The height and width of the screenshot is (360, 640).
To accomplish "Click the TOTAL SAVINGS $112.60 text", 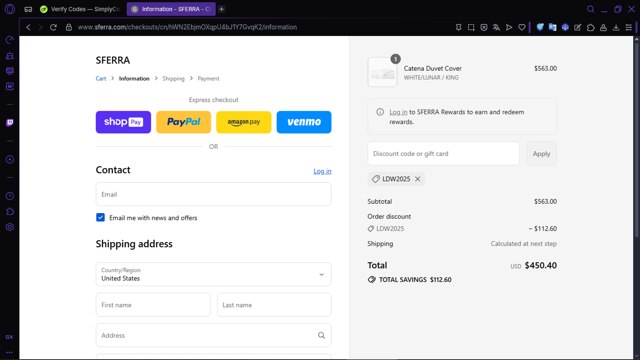I will 415,280.
